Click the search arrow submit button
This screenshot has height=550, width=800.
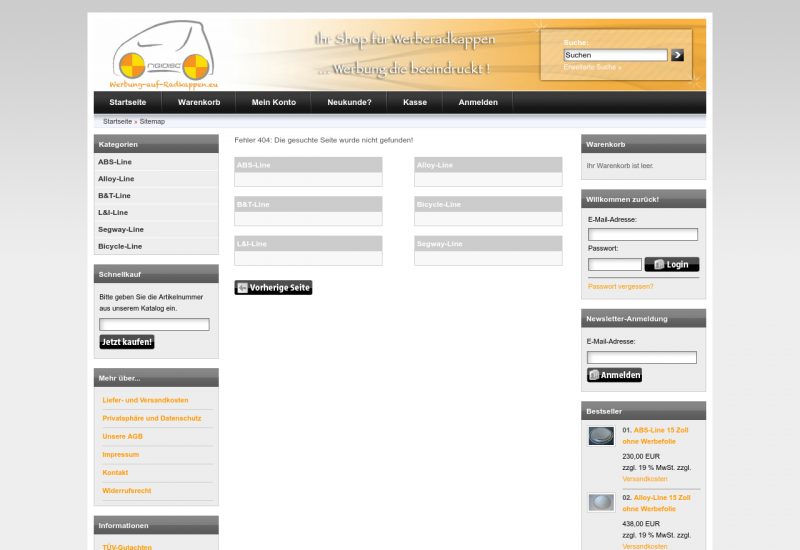coord(677,55)
